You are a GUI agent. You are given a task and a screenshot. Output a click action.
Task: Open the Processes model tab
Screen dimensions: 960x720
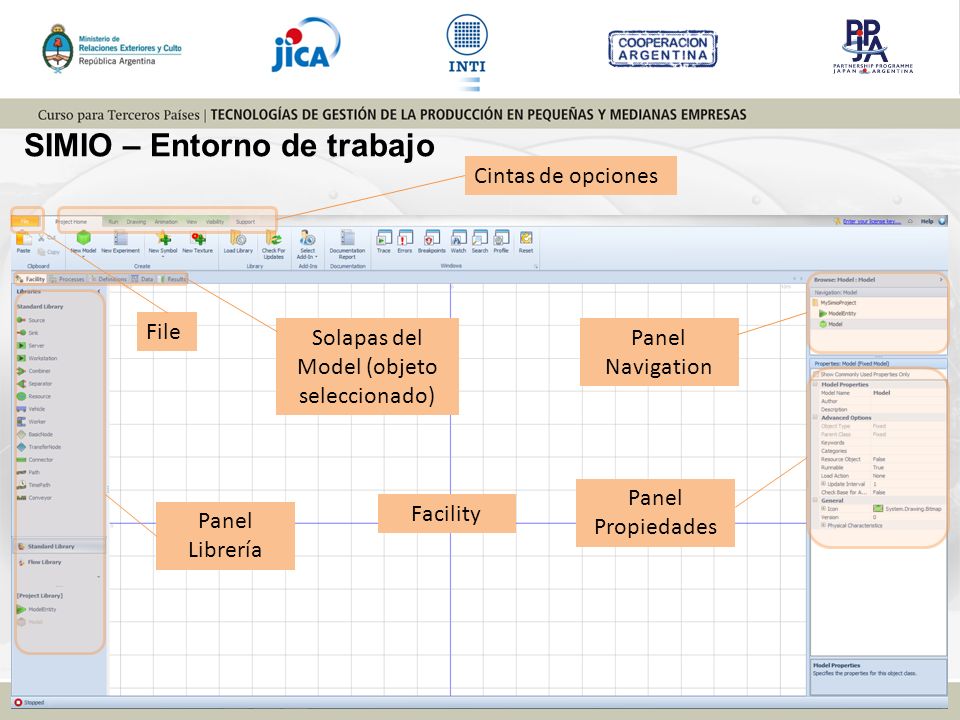[x=67, y=279]
